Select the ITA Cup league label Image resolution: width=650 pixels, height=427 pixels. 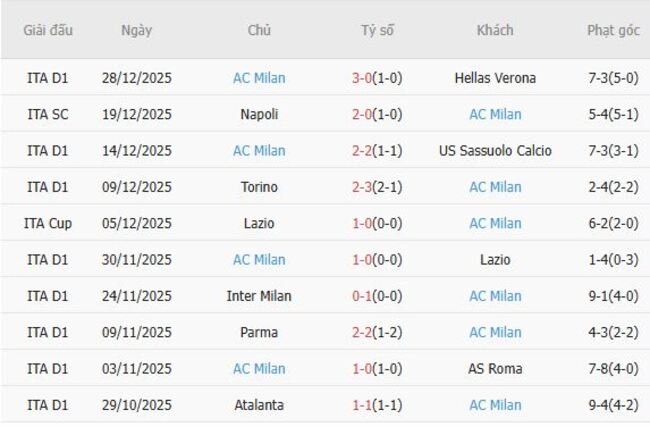[x=48, y=223]
